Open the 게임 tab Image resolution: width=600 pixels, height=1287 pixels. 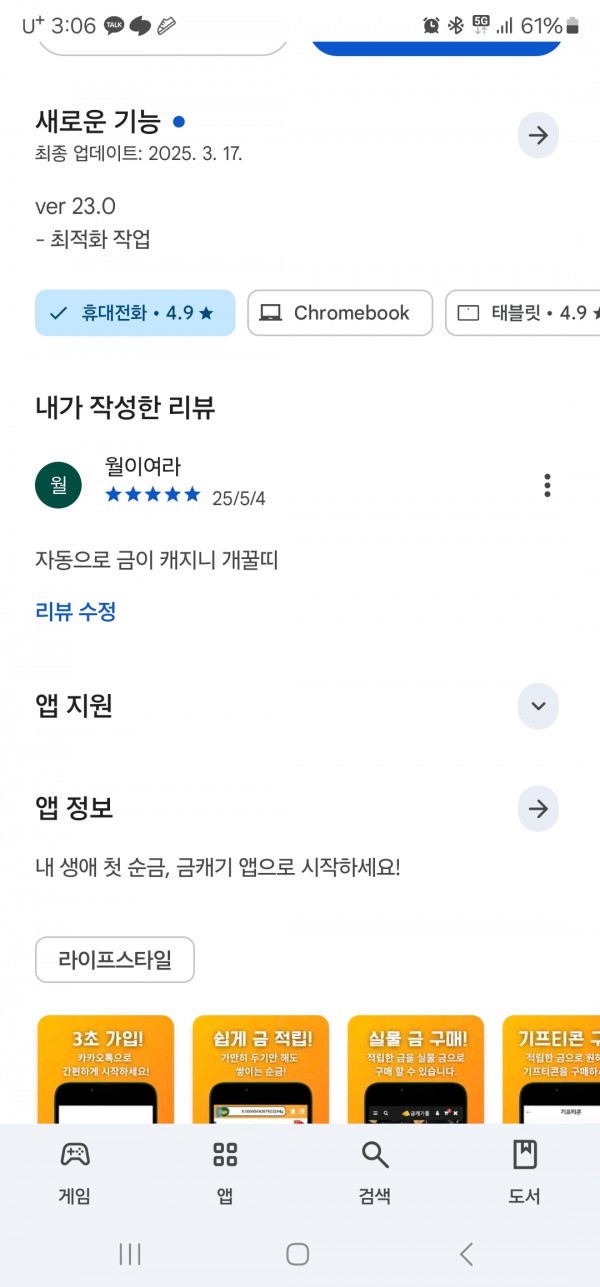tap(74, 1172)
